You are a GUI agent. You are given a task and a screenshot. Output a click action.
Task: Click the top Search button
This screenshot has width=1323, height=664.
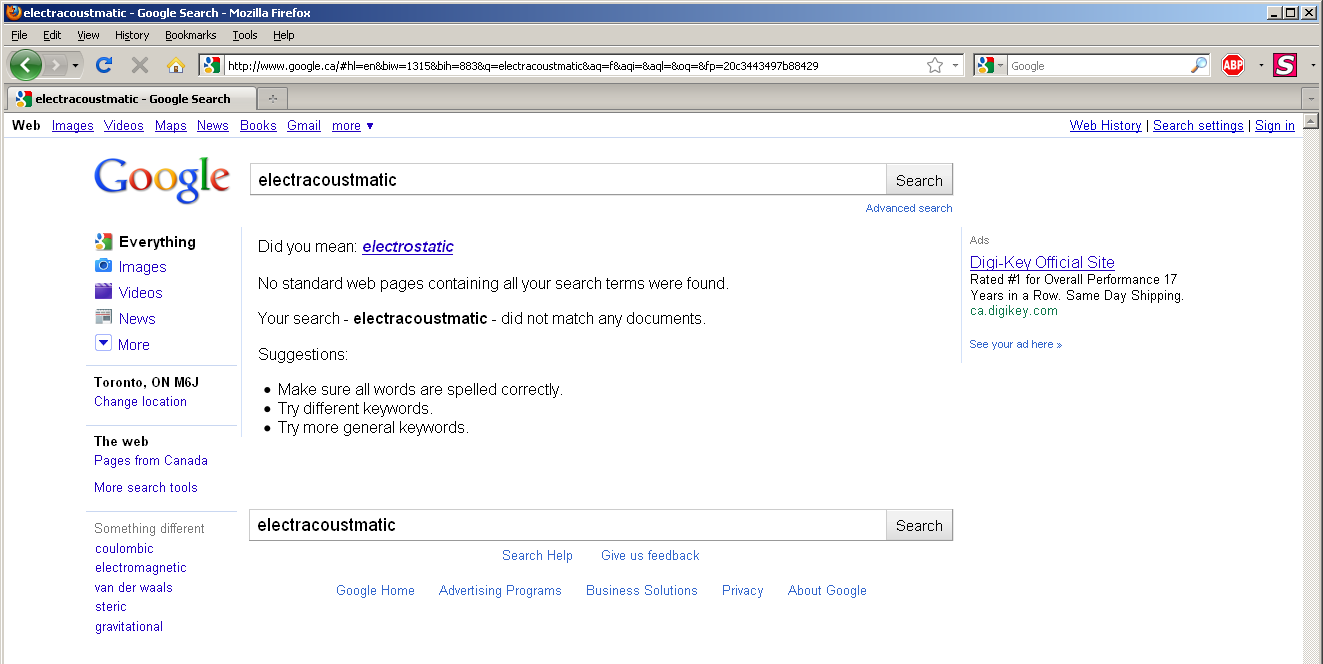point(919,180)
